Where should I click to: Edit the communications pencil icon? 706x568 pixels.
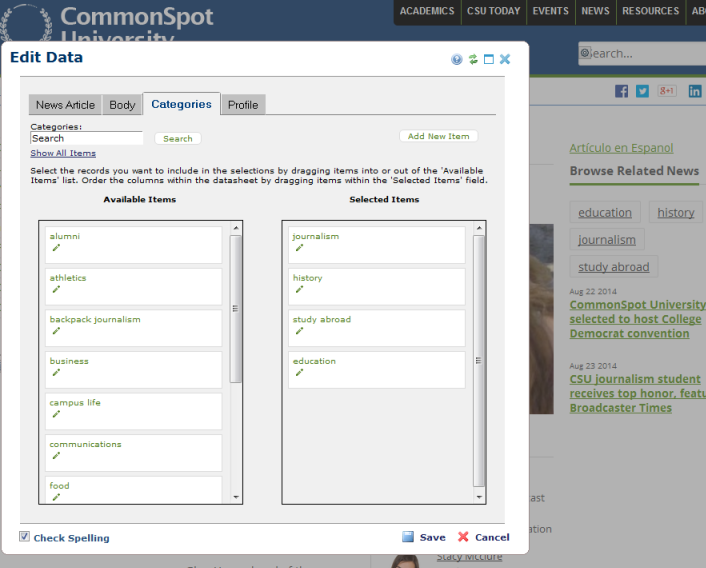pyautogui.click(x=56, y=455)
